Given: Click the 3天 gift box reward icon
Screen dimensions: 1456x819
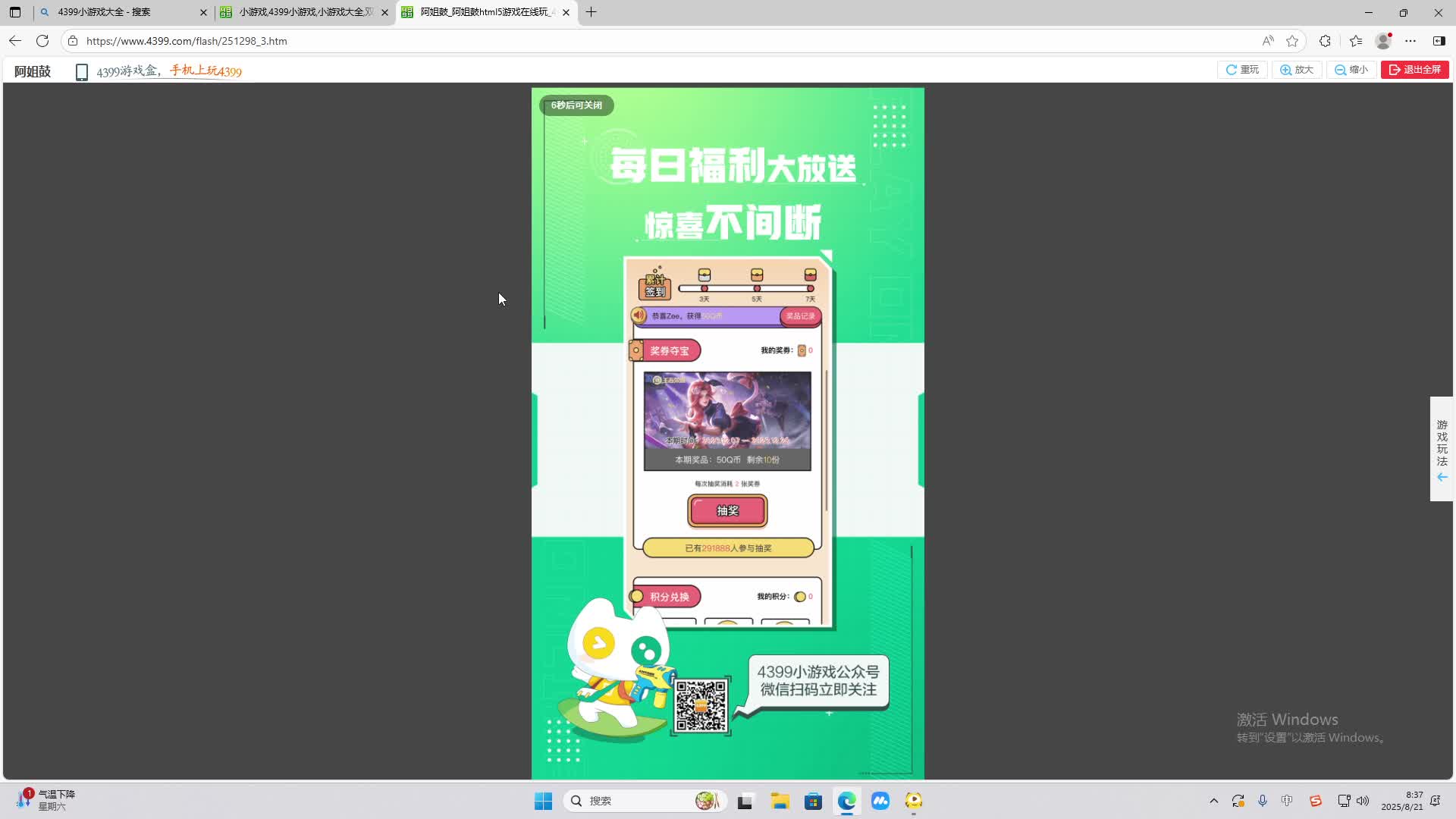Looking at the screenshot, I should pos(704,276).
